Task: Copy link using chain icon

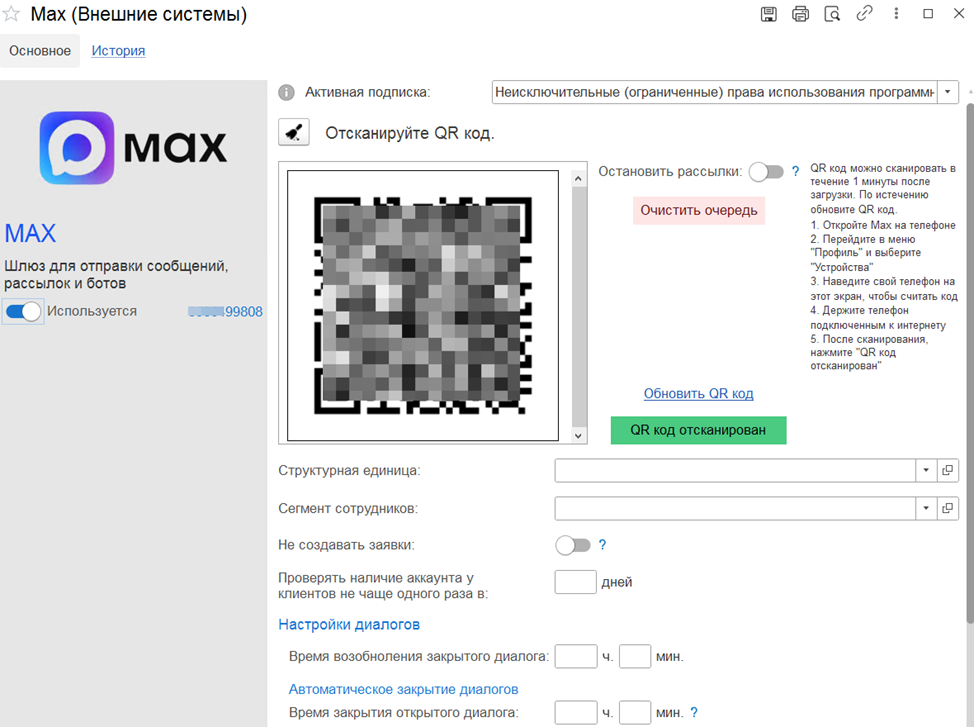Action: 864,14
